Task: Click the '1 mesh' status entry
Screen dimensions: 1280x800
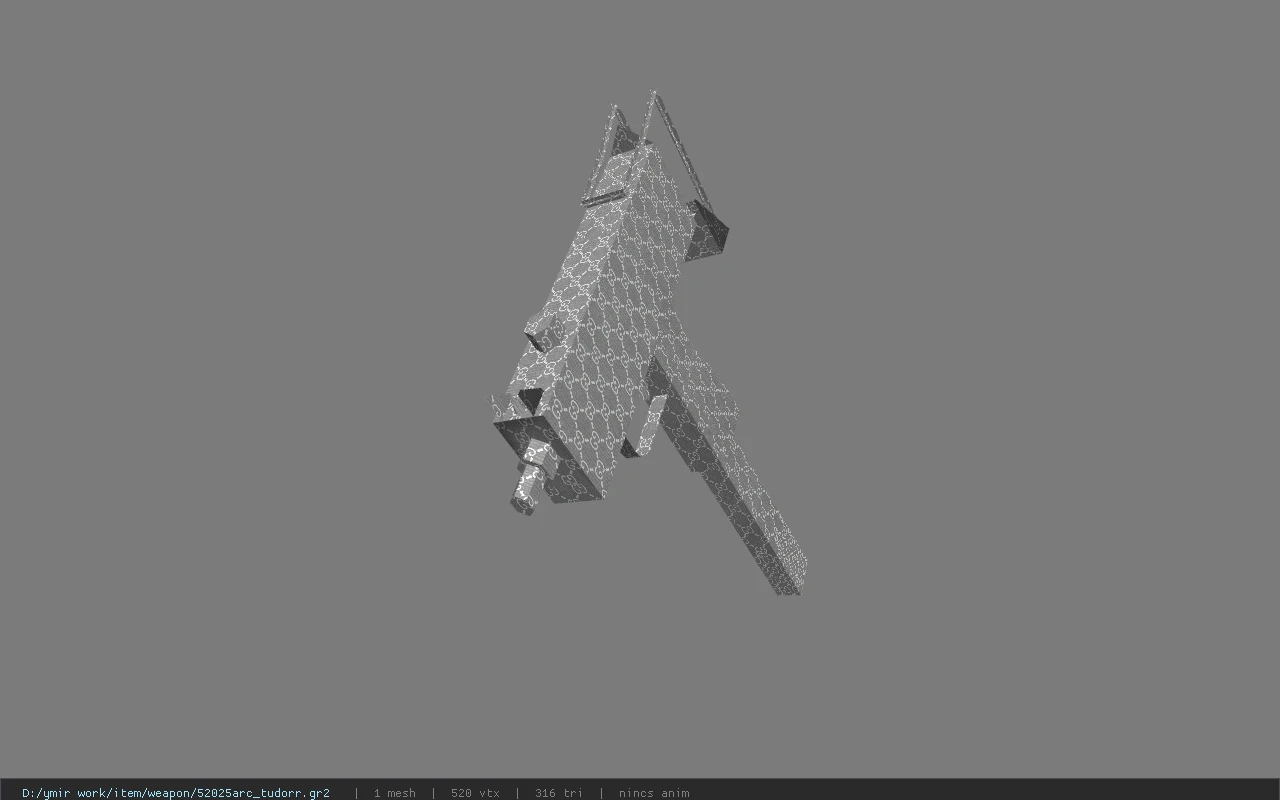Action: (x=394, y=793)
